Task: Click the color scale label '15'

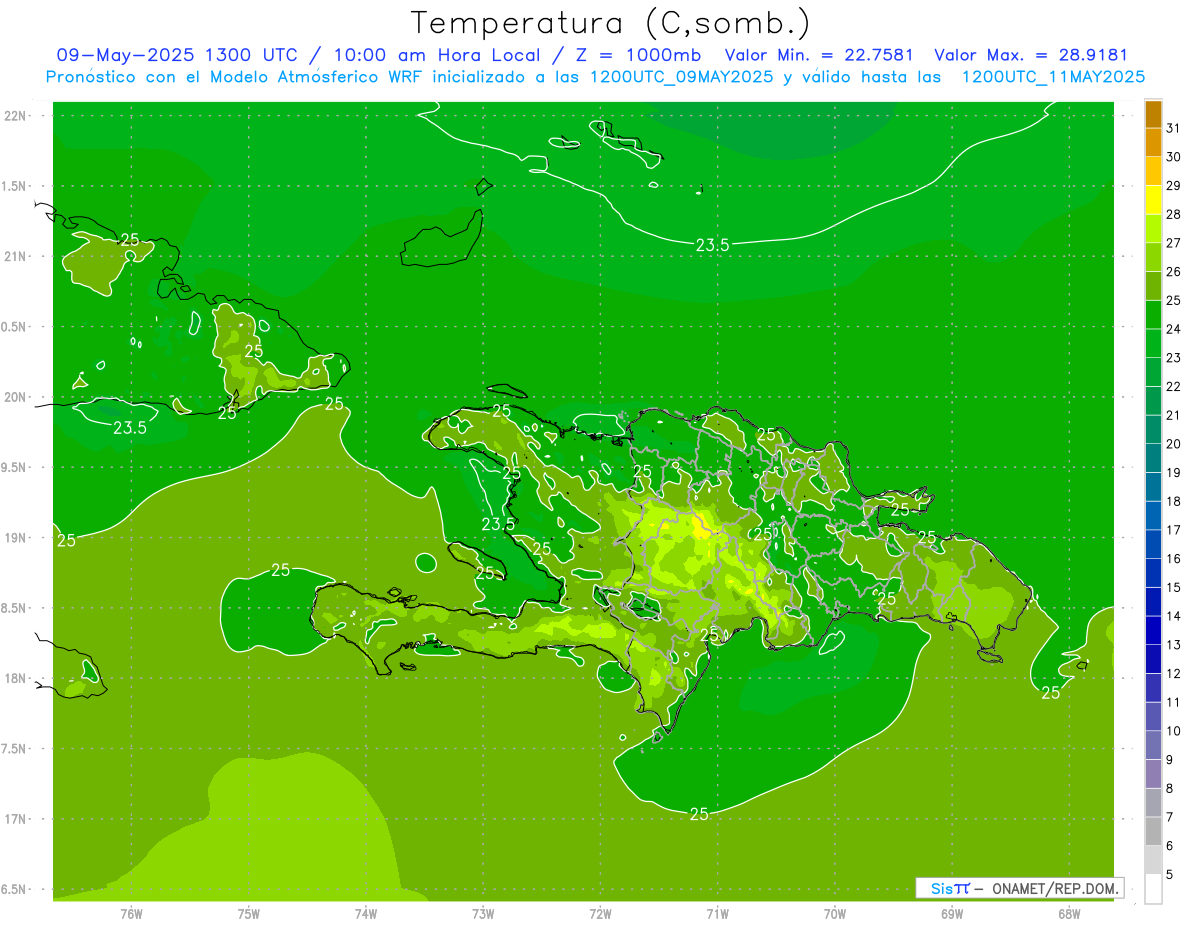Action: (x=1174, y=587)
